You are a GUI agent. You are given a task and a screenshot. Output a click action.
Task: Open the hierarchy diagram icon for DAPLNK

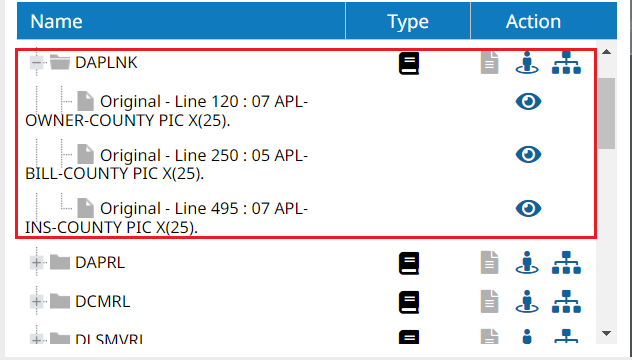[566, 63]
